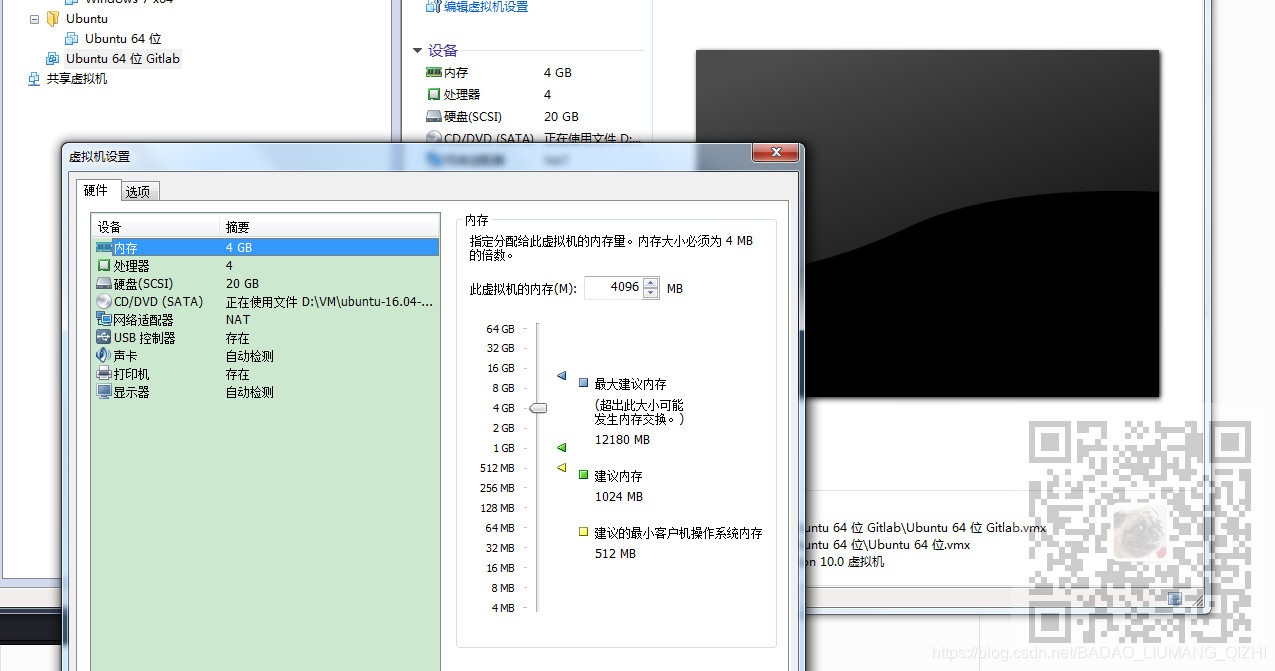Viewport: 1275px width, 671px height.
Task: Click the memory slider thumb at 4 GB
Action: click(x=538, y=407)
